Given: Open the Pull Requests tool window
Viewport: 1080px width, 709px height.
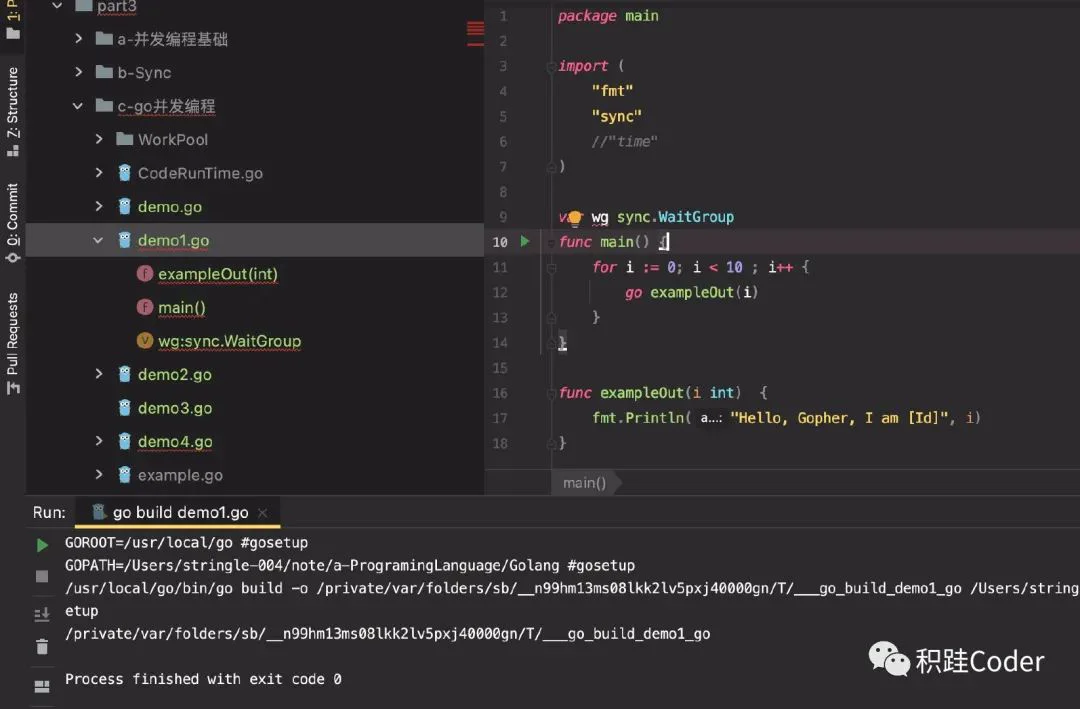Looking at the screenshot, I should [12, 343].
